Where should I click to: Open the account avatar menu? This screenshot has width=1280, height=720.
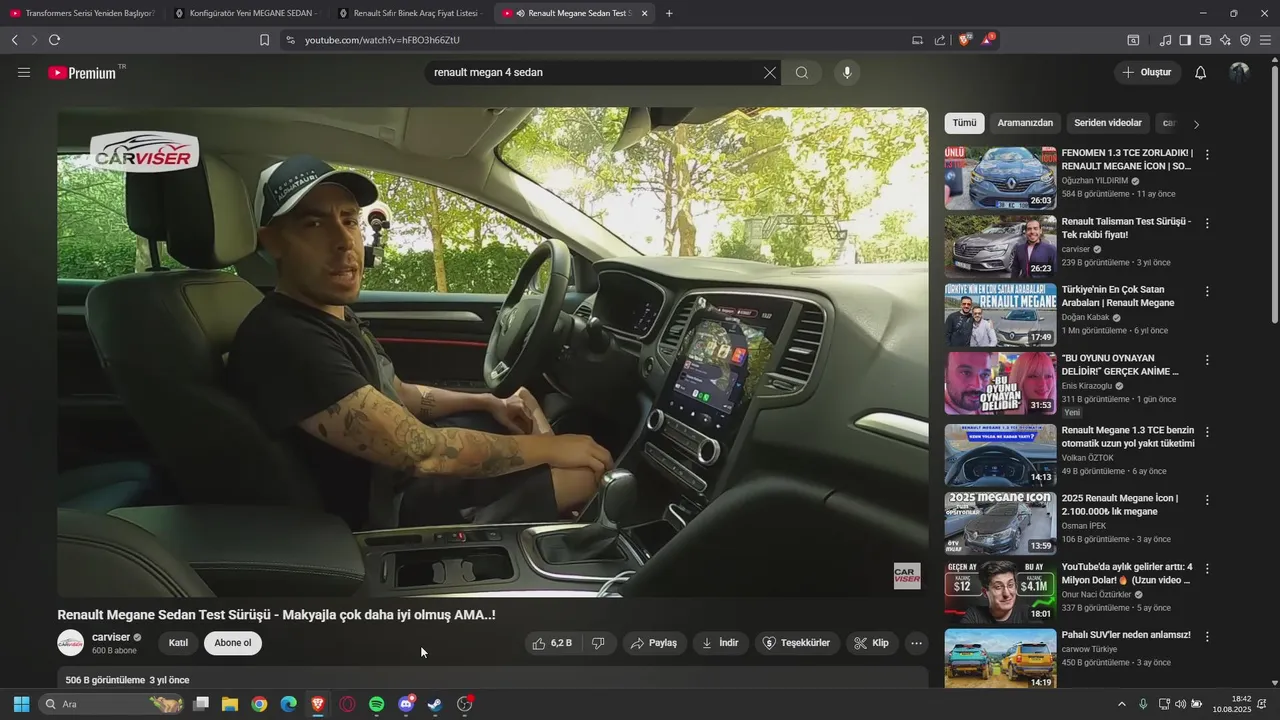pyautogui.click(x=1239, y=73)
